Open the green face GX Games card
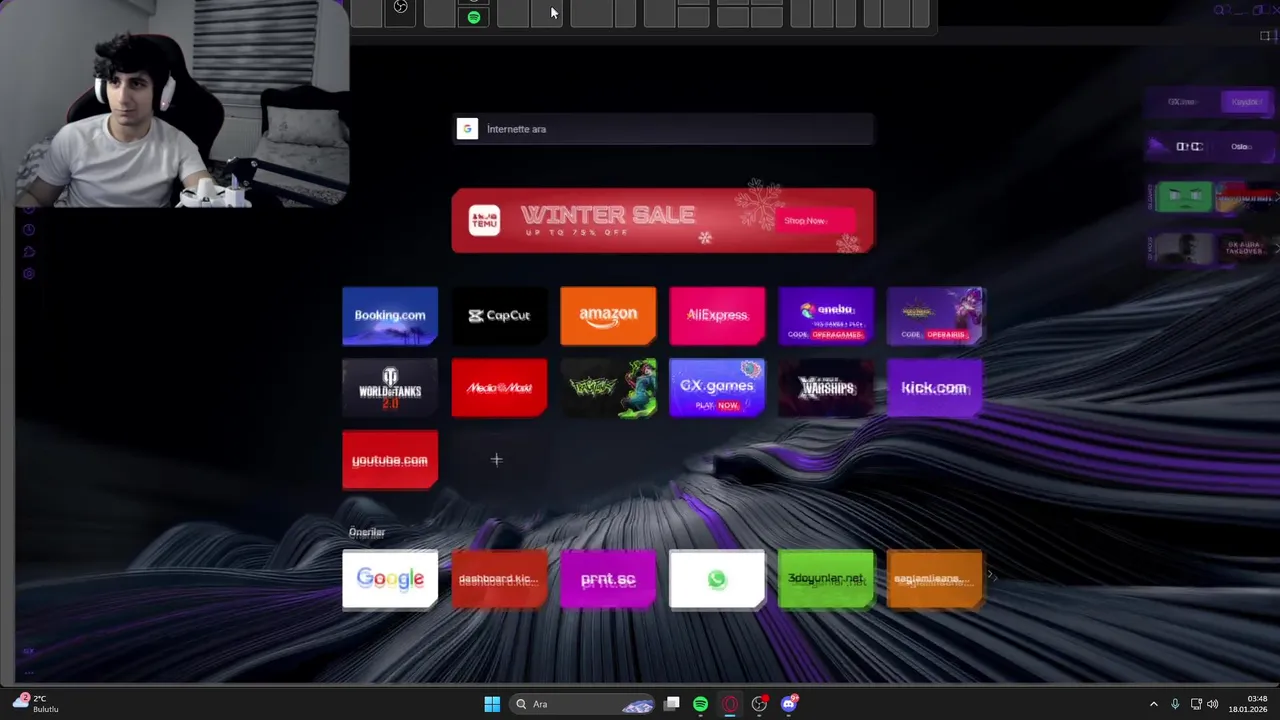 pyautogui.click(x=1184, y=197)
